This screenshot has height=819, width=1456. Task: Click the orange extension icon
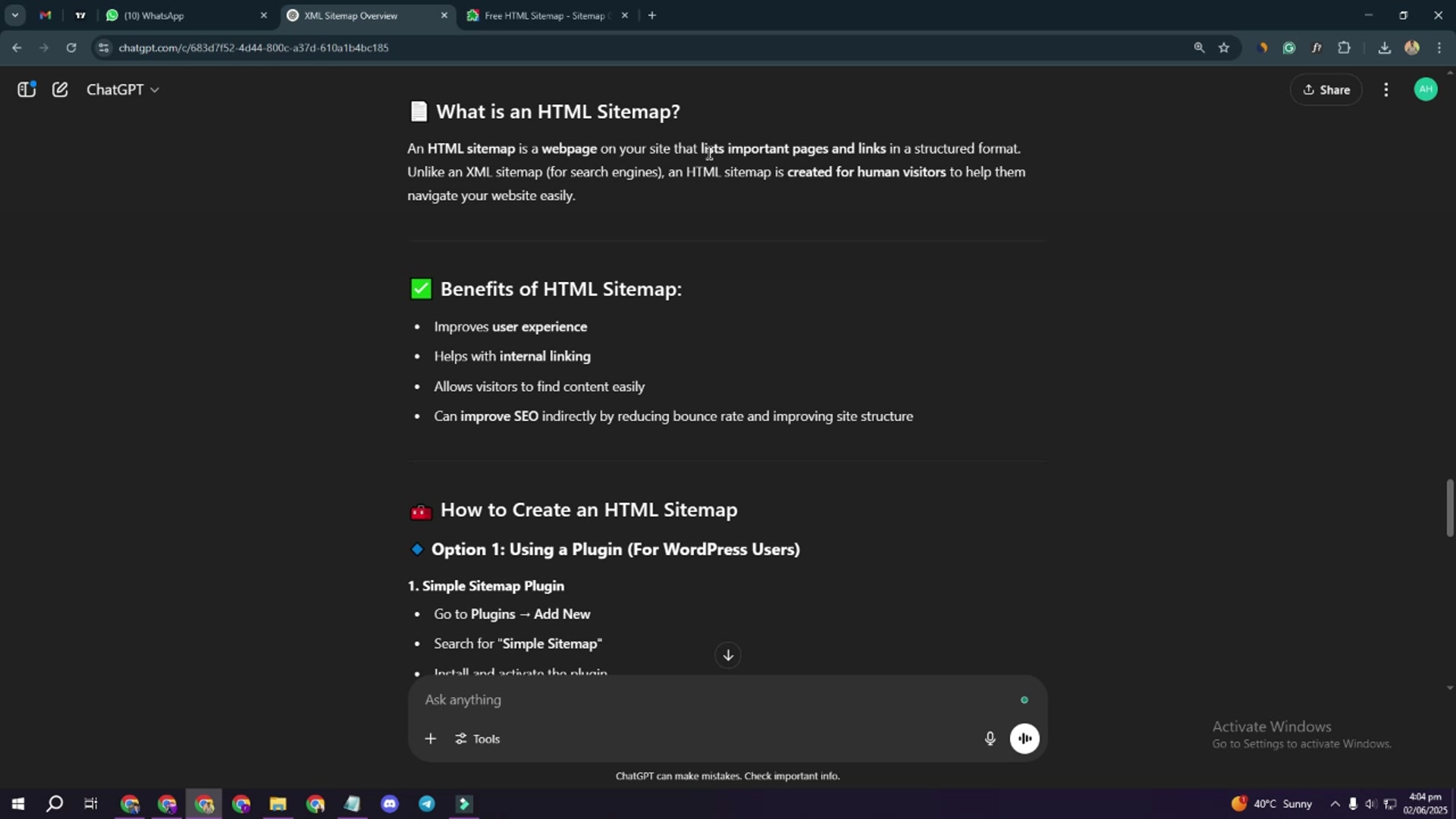coord(1263,48)
